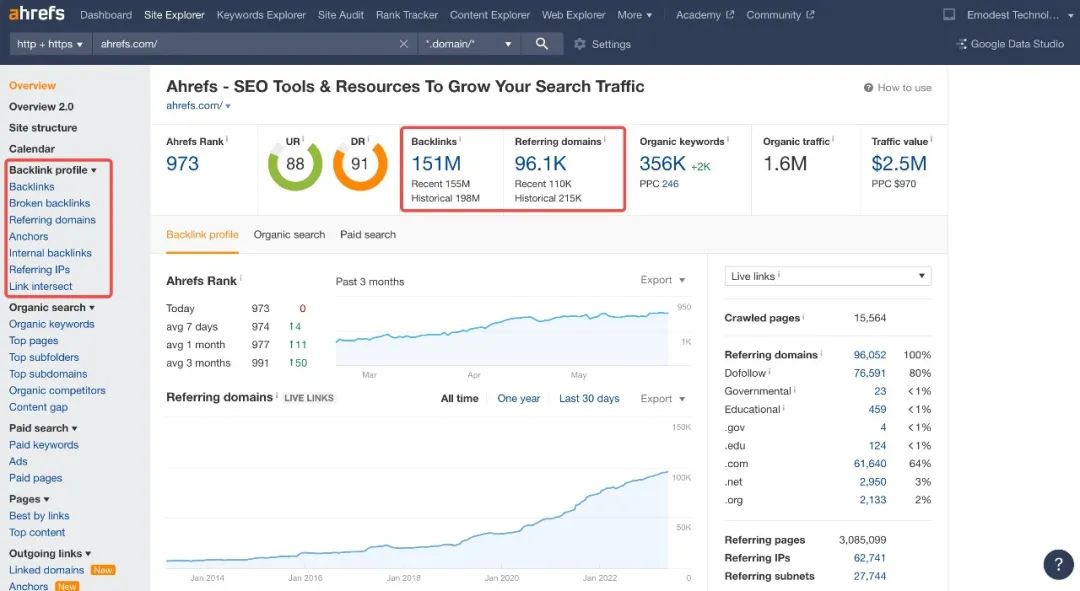Click the ahrefs logo
The width and height of the screenshot is (1080, 591).
click(x=37, y=14)
